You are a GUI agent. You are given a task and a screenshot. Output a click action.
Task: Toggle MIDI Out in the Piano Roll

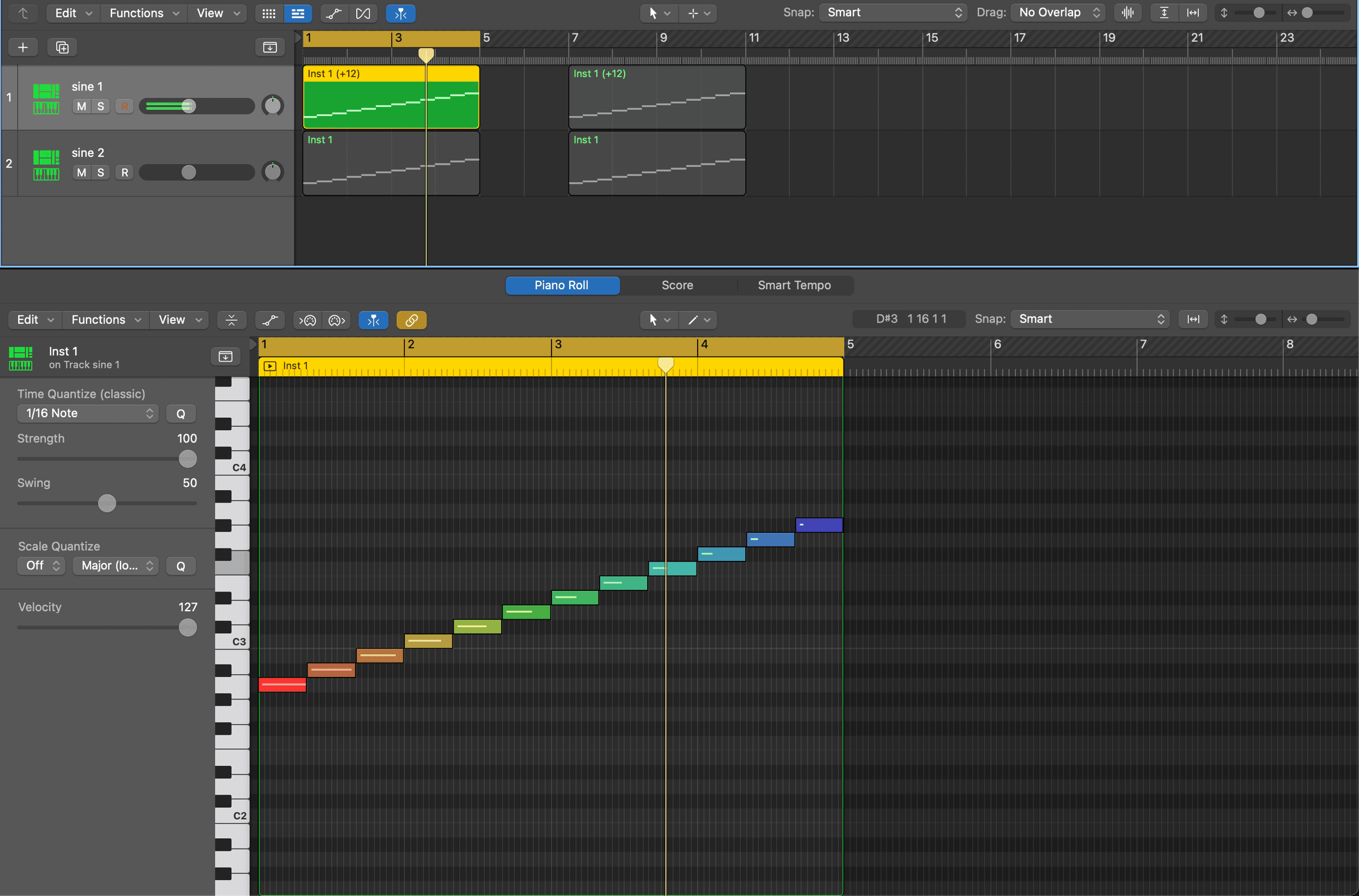(336, 320)
